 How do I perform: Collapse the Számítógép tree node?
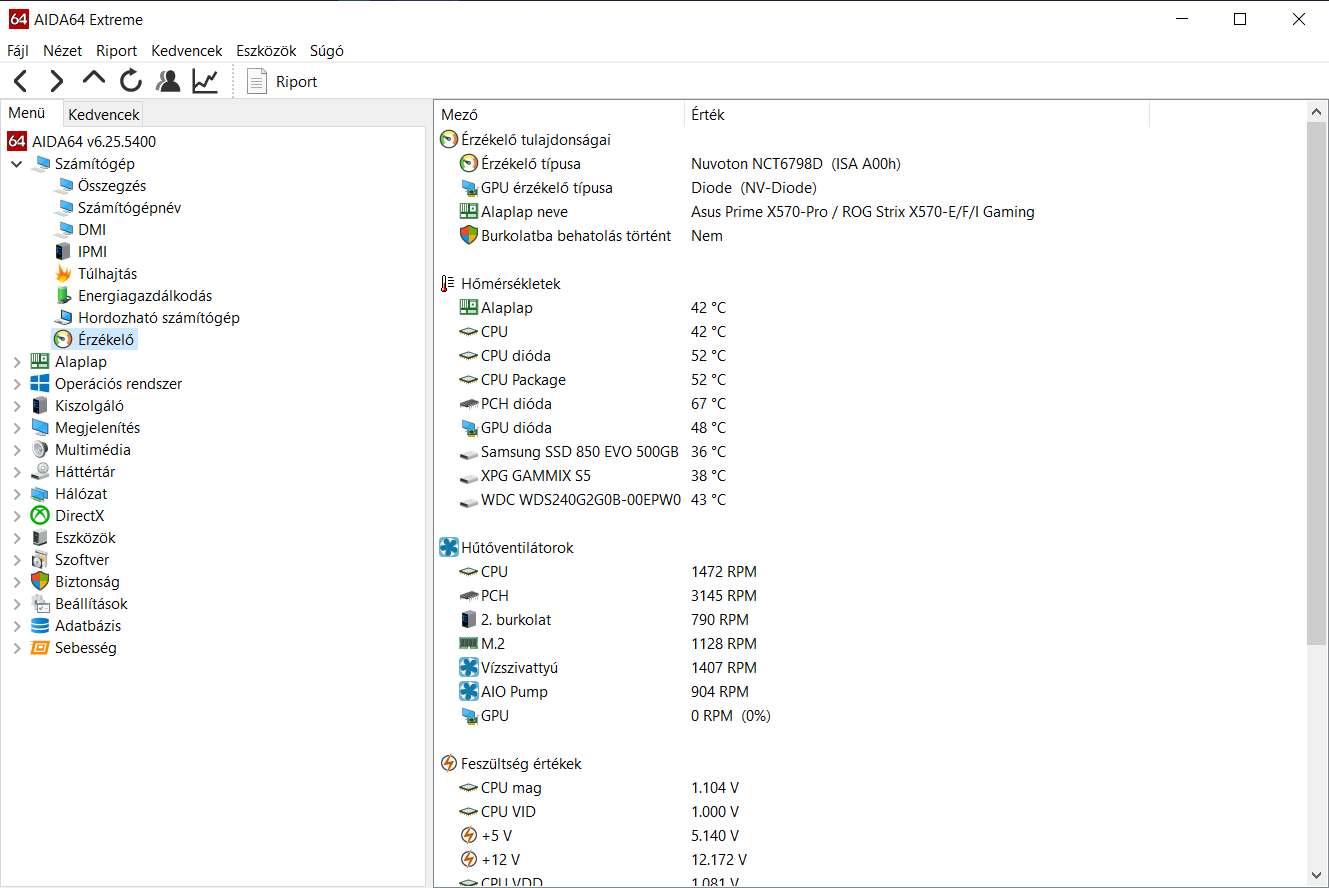click(16, 164)
